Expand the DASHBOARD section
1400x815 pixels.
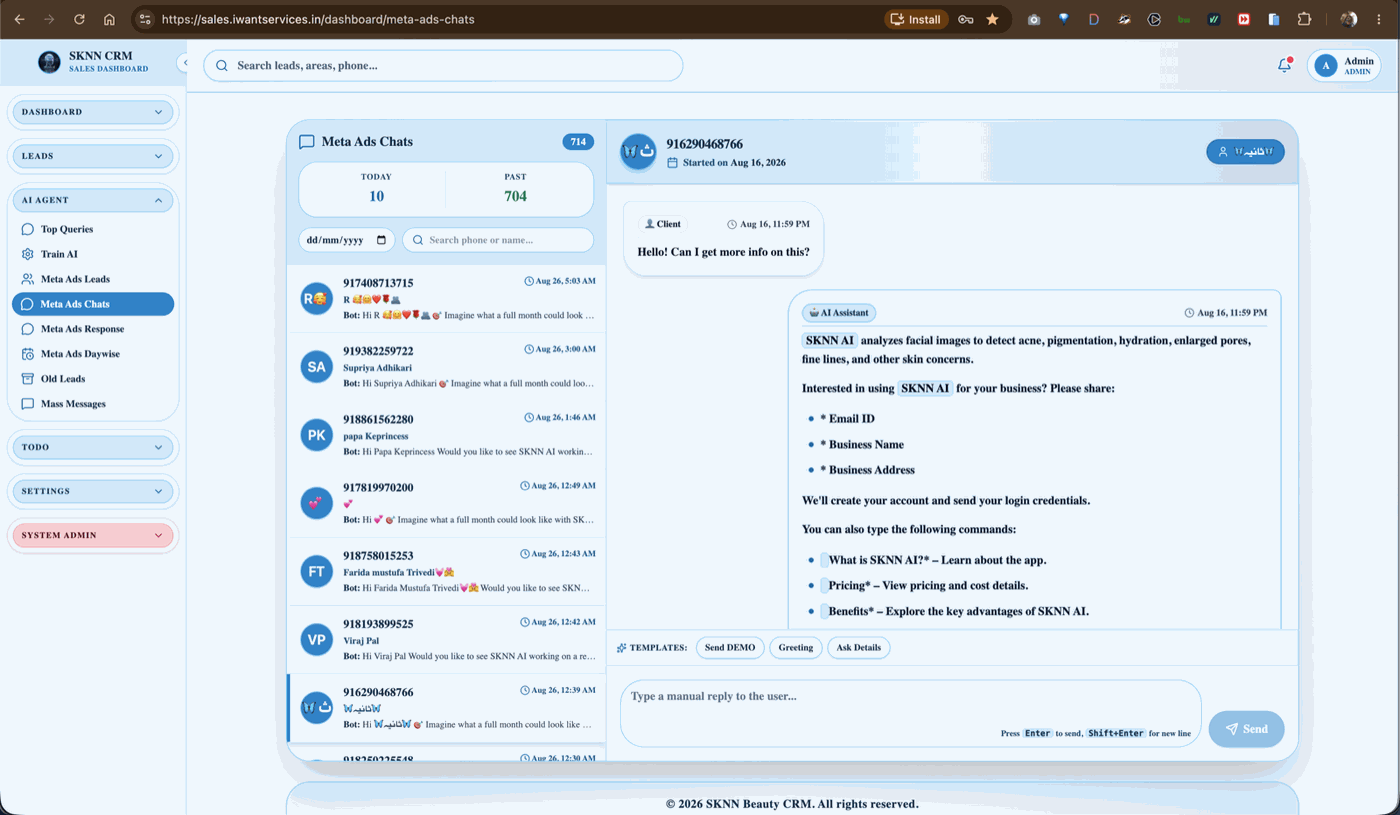pyautogui.click(x=92, y=112)
